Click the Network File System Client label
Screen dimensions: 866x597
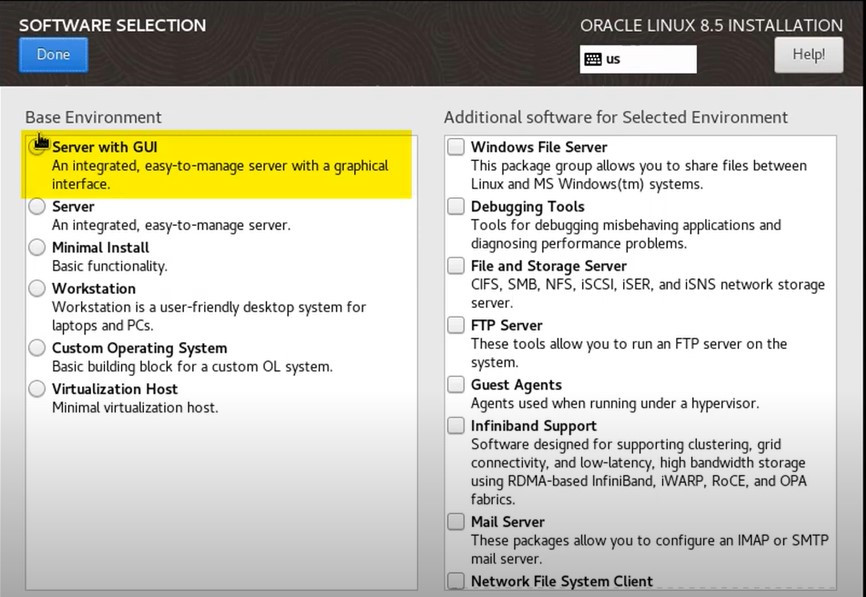(562, 581)
